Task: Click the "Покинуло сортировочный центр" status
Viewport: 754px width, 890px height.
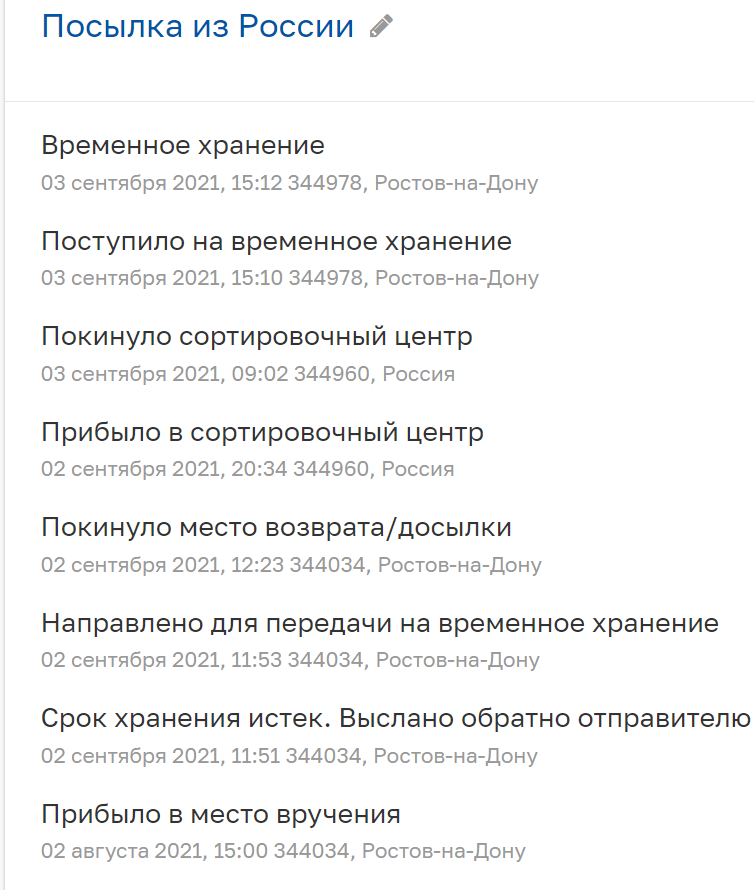Action: pos(257,337)
